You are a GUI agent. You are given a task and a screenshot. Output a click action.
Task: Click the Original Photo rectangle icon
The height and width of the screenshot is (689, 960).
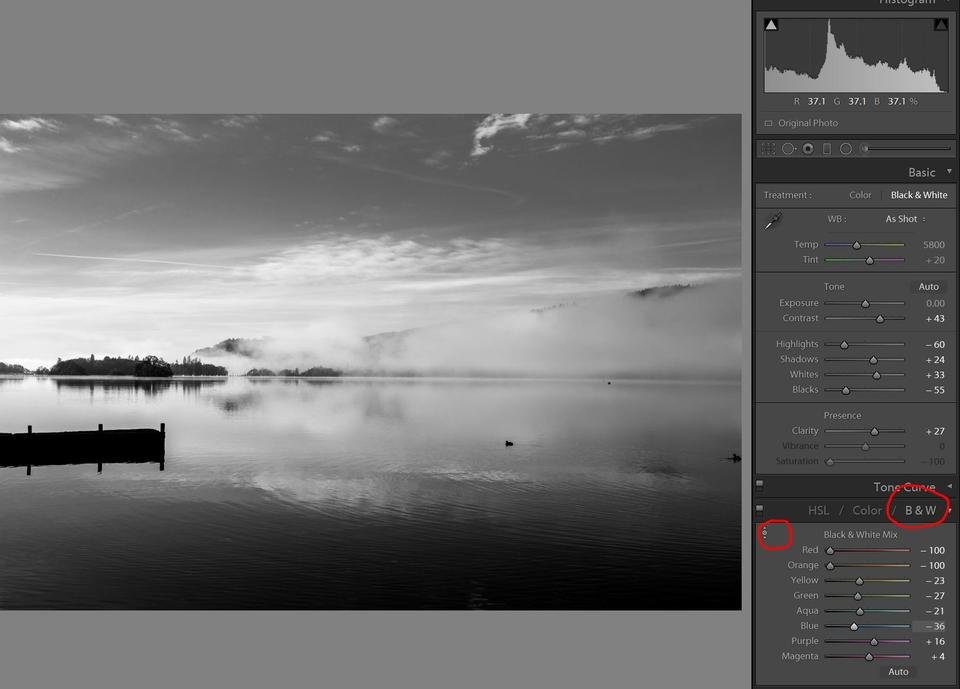click(768, 123)
